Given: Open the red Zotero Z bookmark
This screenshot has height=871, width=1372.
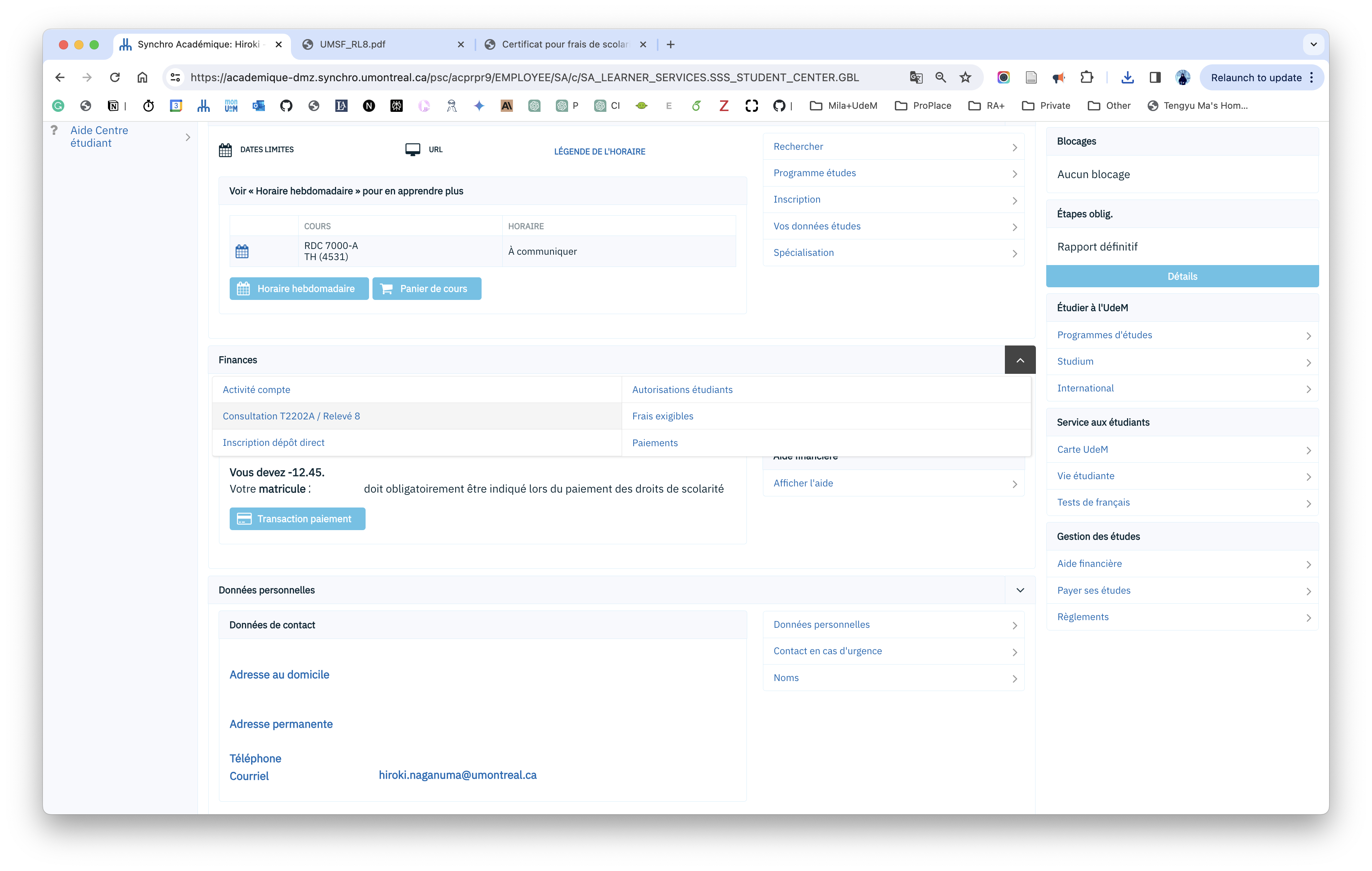Looking at the screenshot, I should pos(724,105).
